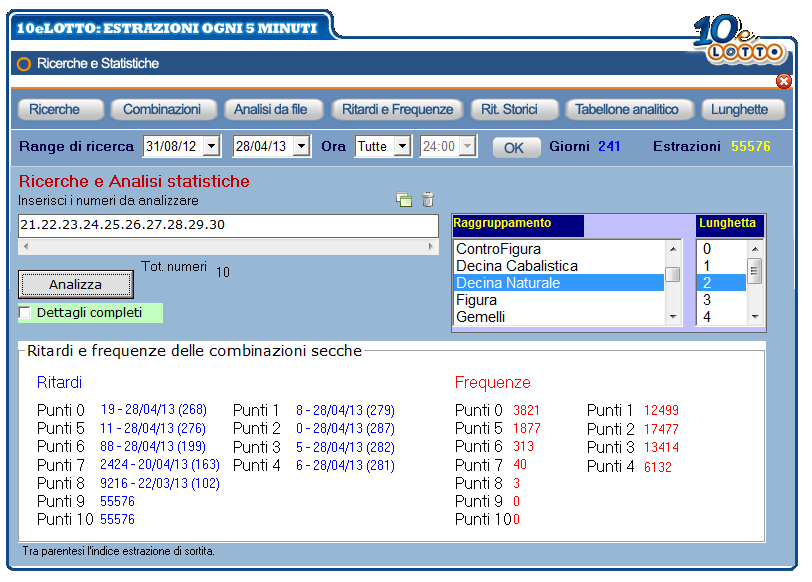Screen dimensions: 812x582
Task: Close the panel with red X
Action: click(x=784, y=81)
